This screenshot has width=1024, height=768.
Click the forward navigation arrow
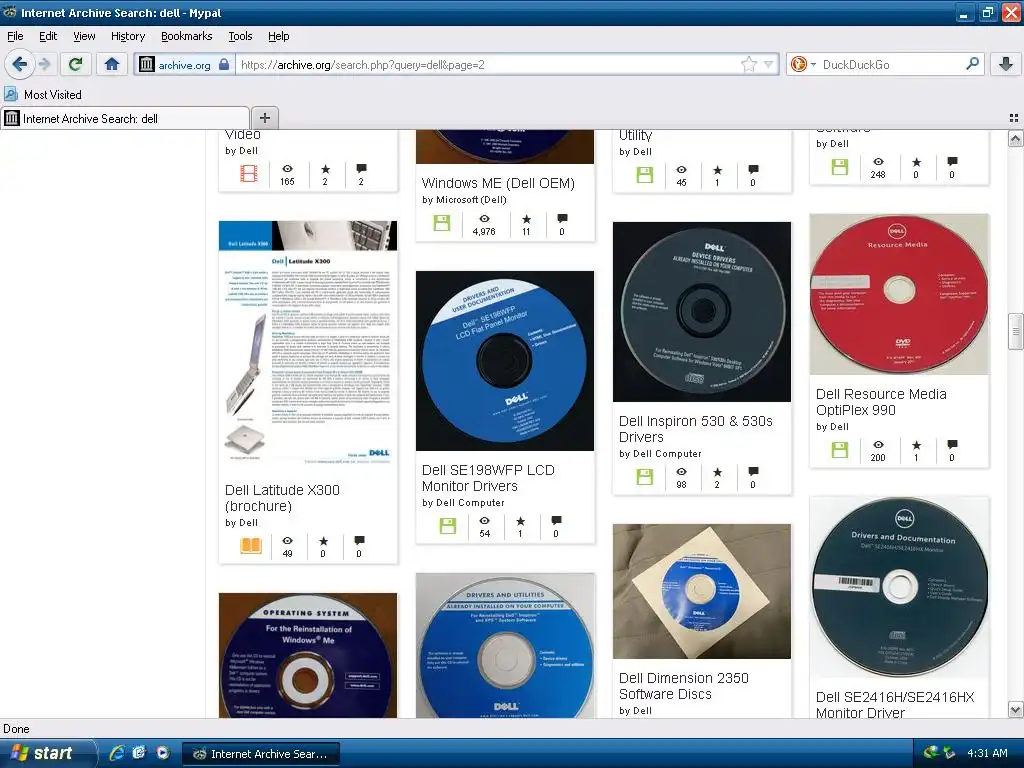pos(44,64)
